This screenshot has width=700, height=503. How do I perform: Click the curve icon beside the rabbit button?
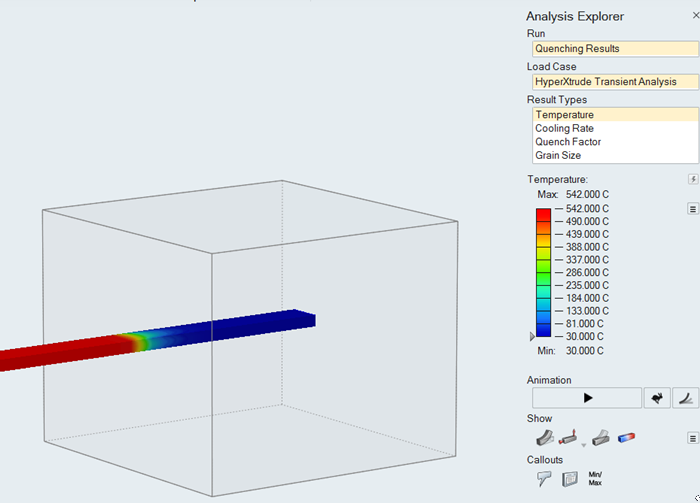point(685,398)
